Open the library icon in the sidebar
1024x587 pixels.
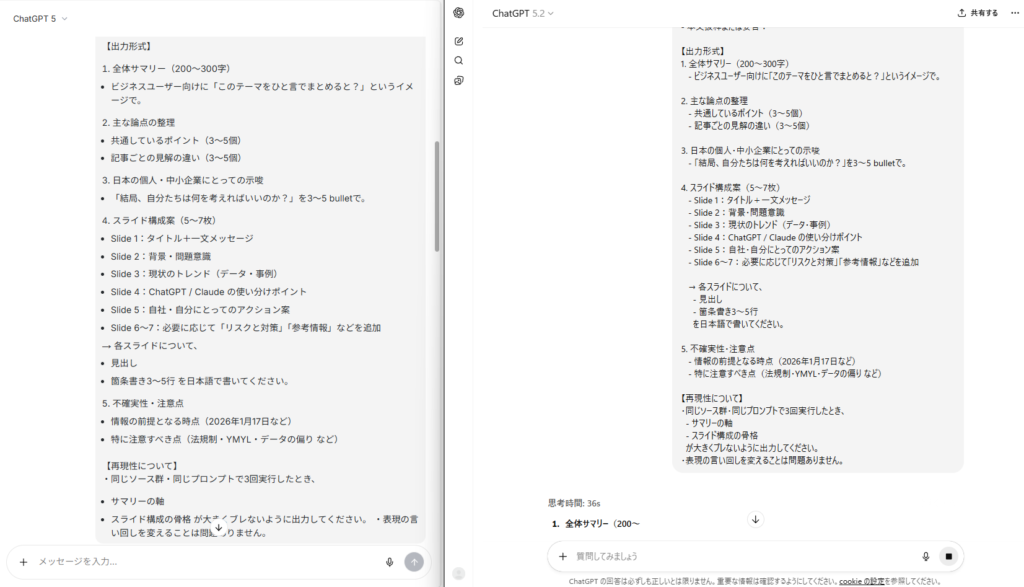(x=458, y=80)
